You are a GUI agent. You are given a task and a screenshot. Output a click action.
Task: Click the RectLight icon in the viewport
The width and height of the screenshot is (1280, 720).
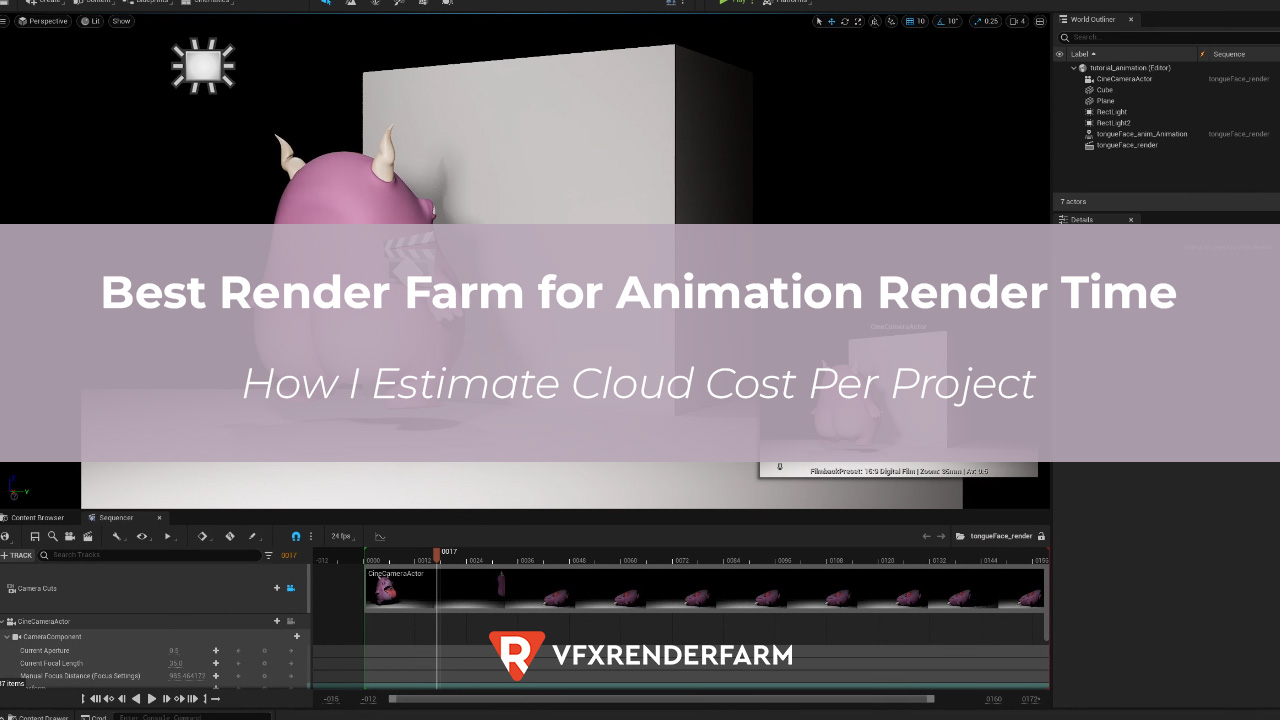pyautogui.click(x=203, y=66)
